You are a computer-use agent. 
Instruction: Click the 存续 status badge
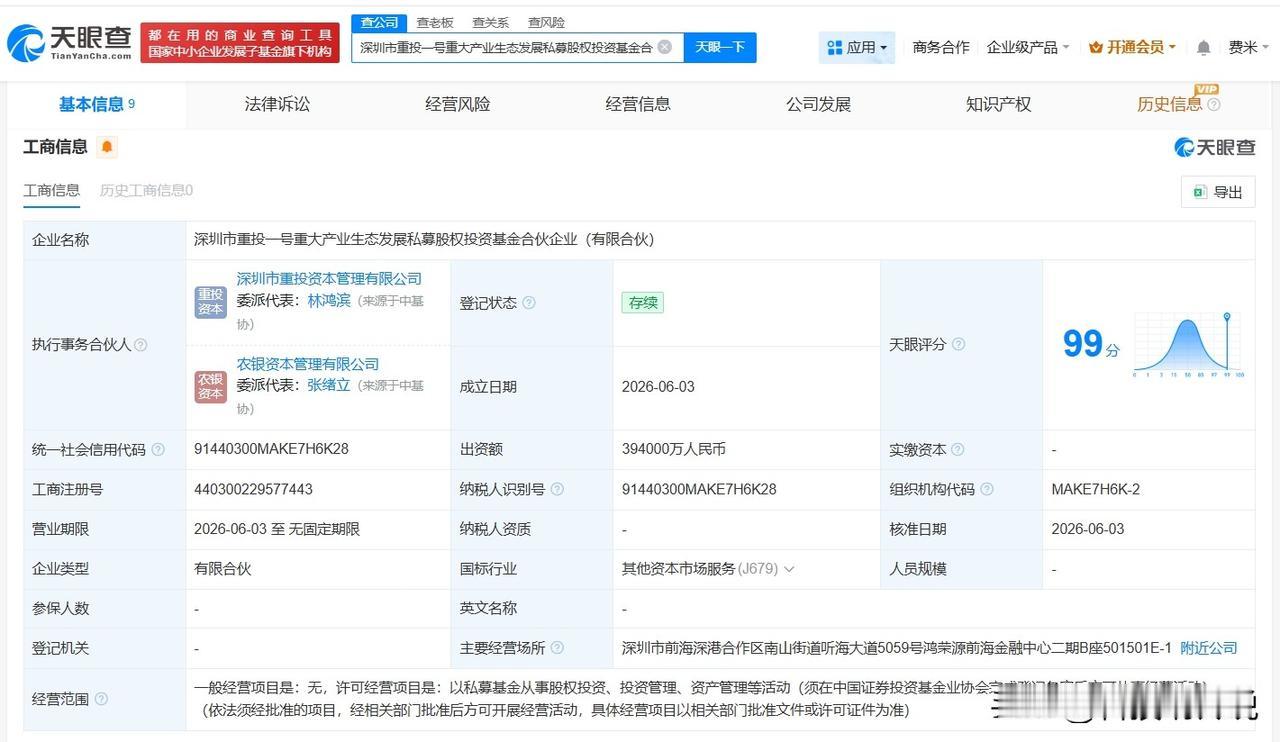[x=642, y=303]
